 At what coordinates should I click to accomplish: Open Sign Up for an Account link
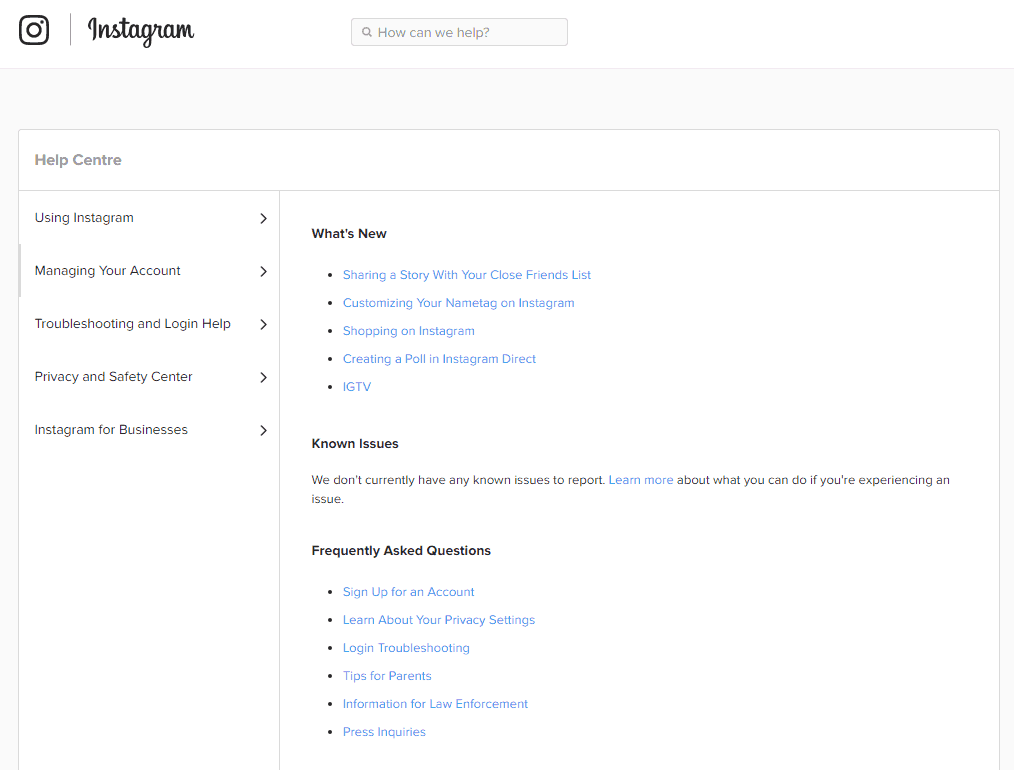coord(409,592)
